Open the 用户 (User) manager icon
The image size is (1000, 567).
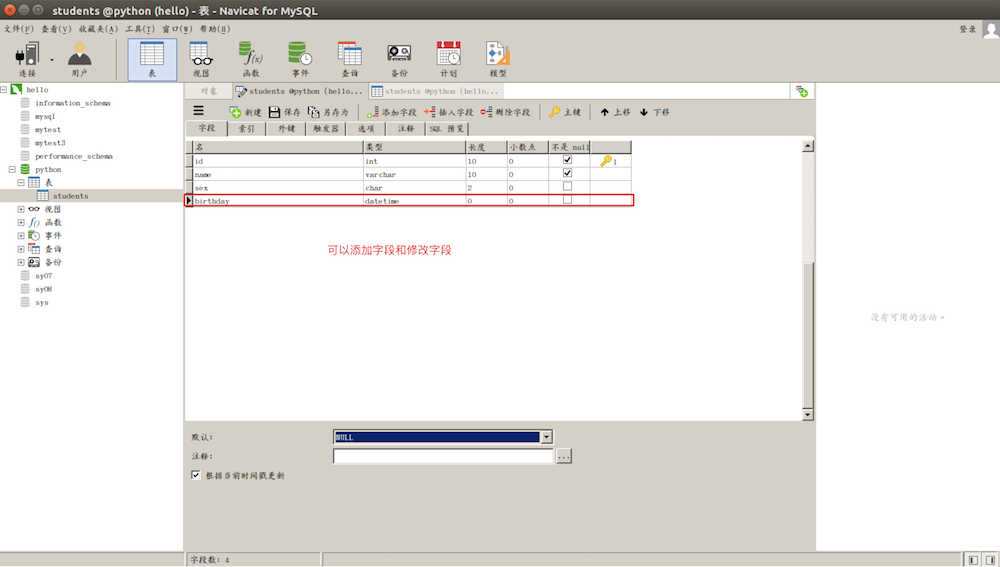[79, 58]
